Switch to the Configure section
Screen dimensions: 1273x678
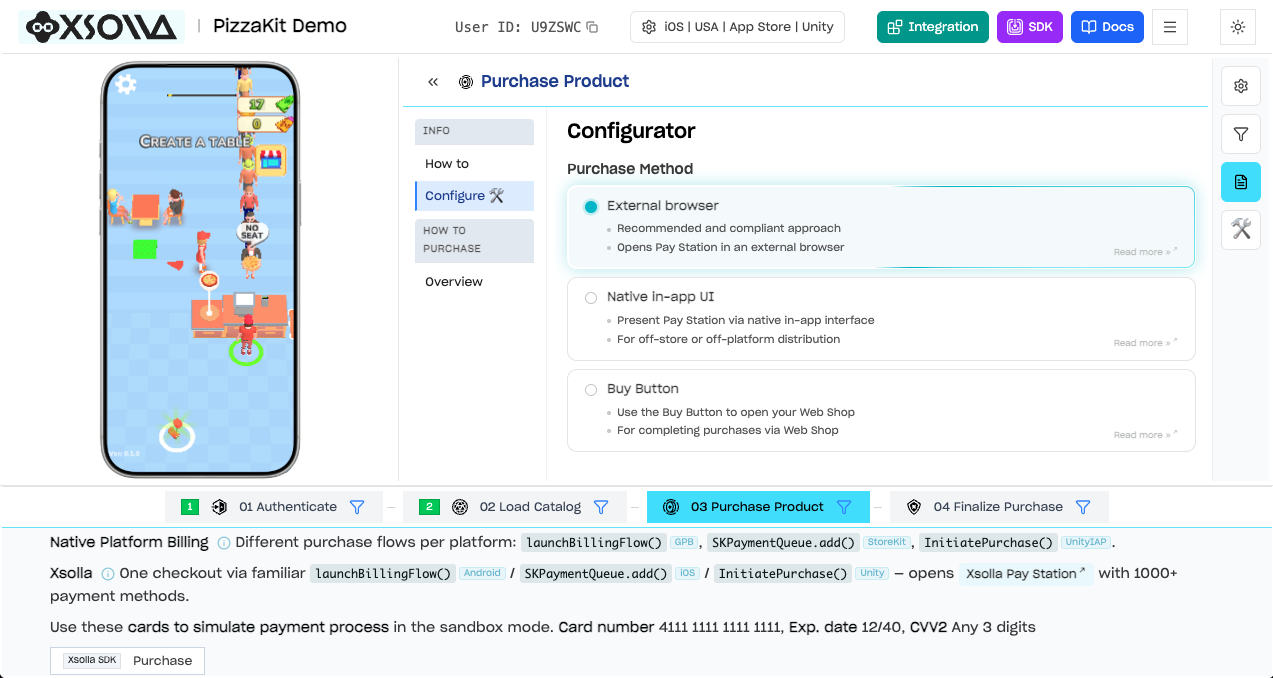(x=474, y=195)
